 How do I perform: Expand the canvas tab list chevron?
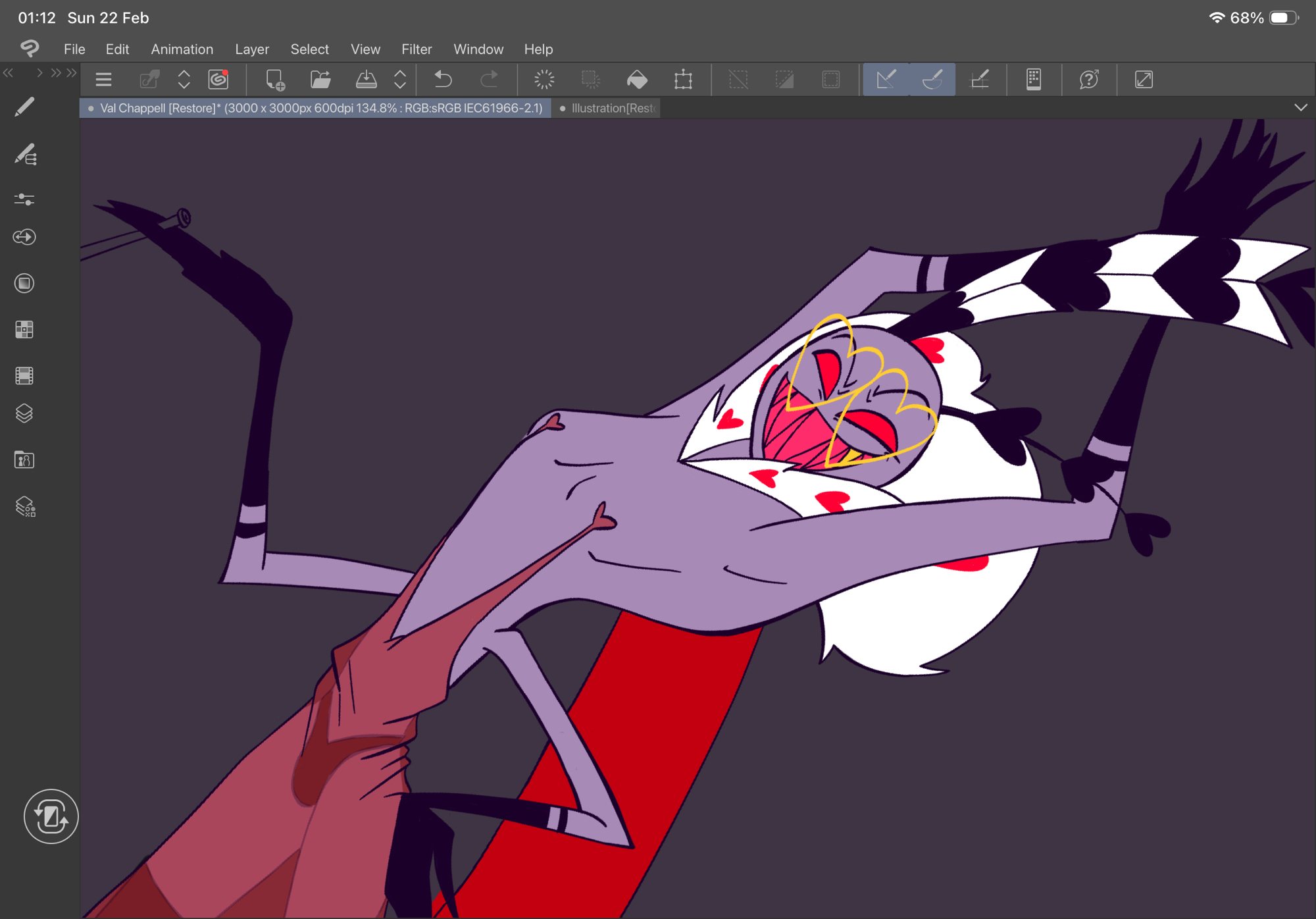tap(1300, 107)
